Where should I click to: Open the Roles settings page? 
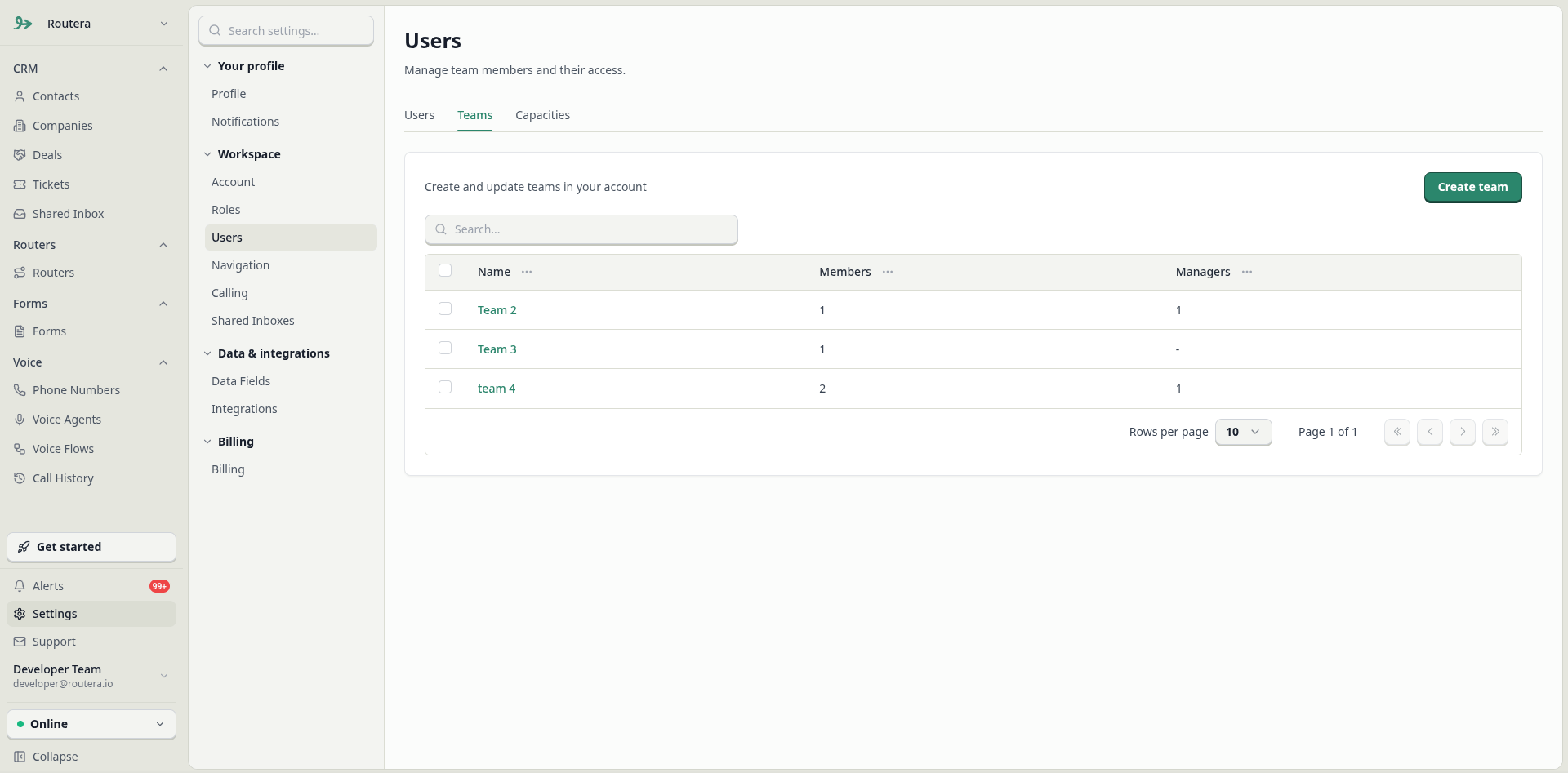point(226,210)
